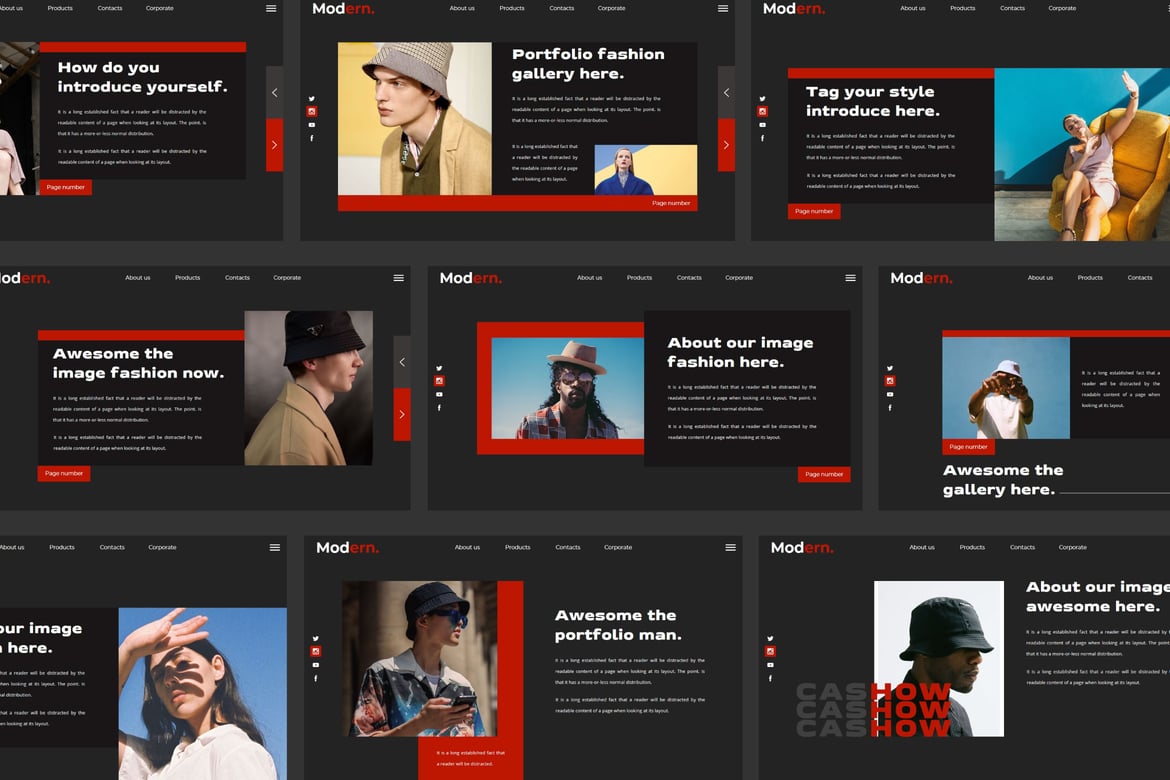Select 'Corporate' in 'Tag your style' slide nav
The width and height of the screenshot is (1170, 780).
(1062, 8)
